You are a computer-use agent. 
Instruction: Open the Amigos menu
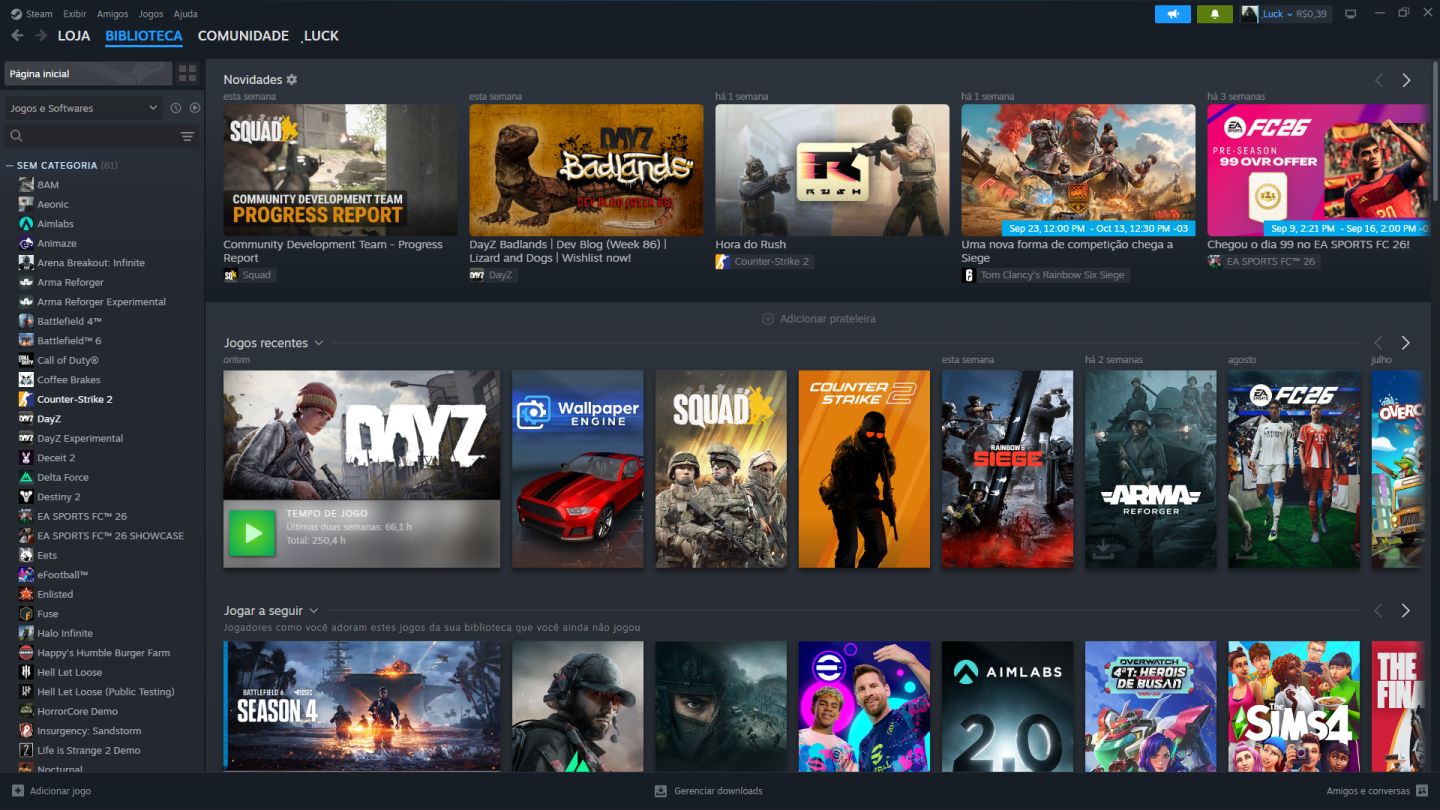pyautogui.click(x=113, y=14)
